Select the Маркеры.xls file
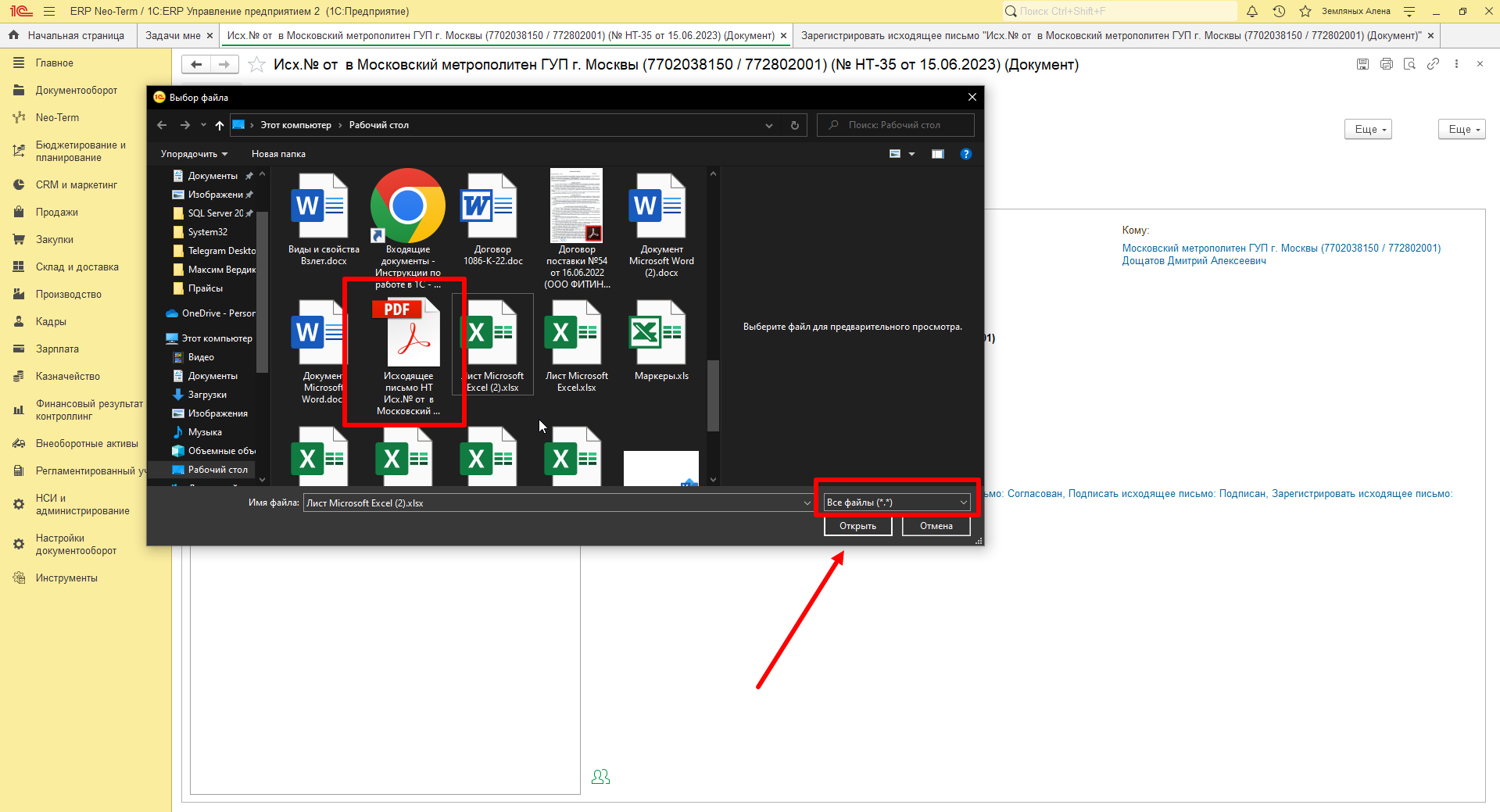Screen dimensions: 1500x812 [x=661, y=340]
